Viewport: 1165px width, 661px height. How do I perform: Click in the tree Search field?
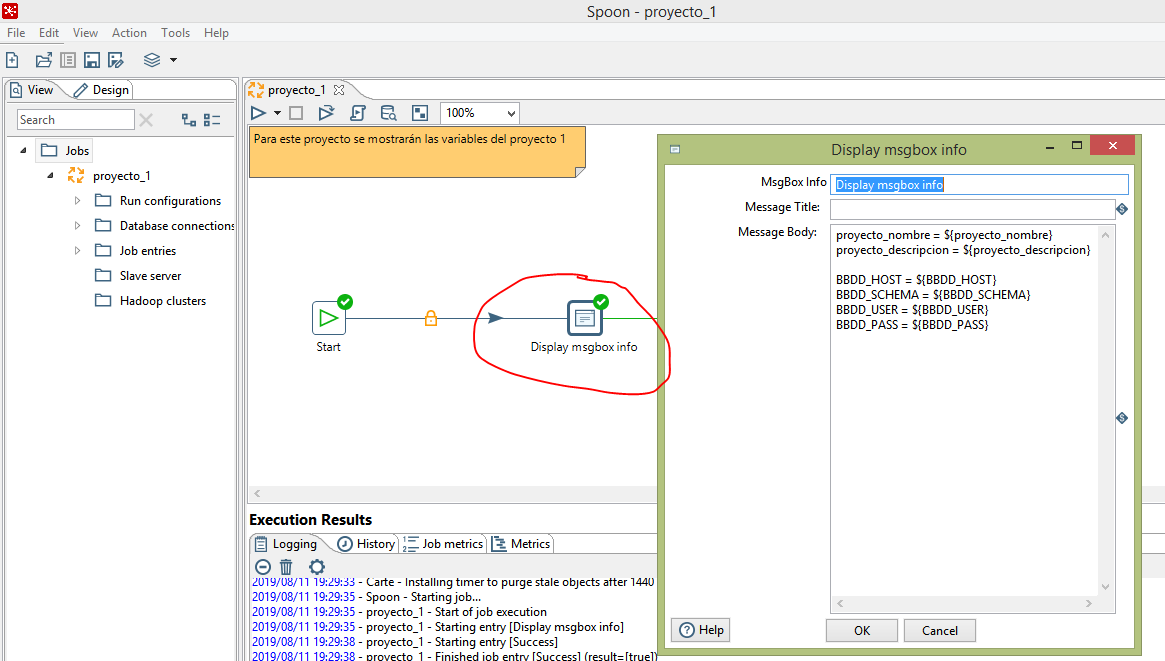75,120
